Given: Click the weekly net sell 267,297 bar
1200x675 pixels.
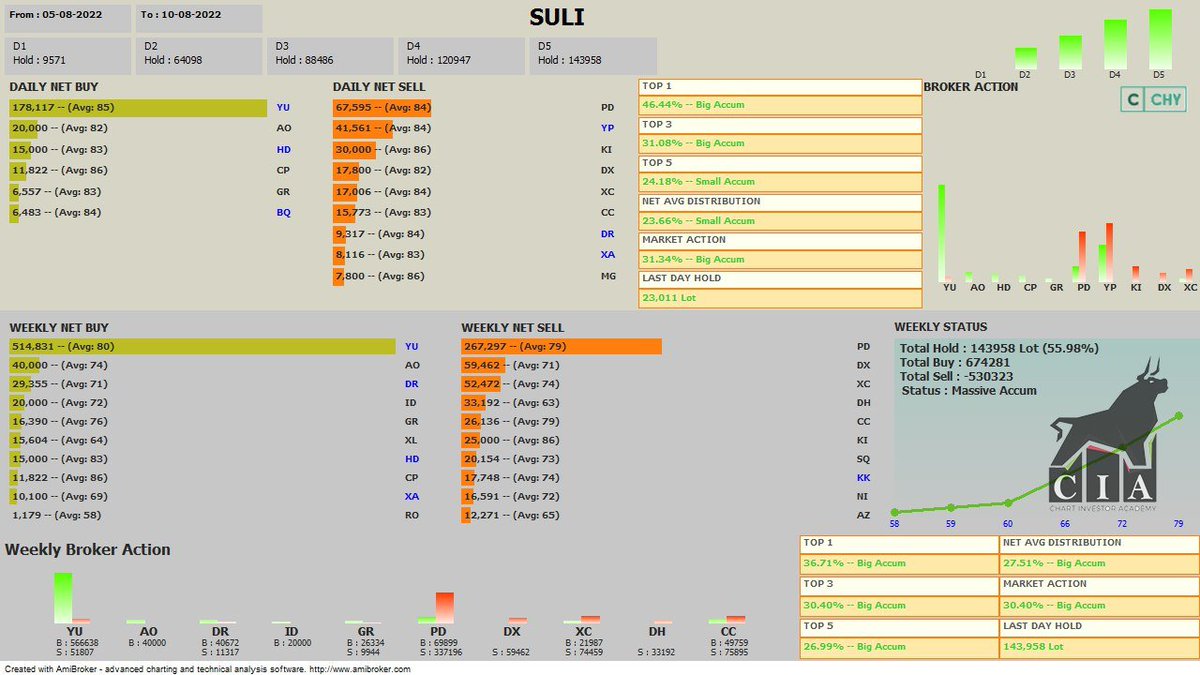Looking at the screenshot, I should point(561,346).
